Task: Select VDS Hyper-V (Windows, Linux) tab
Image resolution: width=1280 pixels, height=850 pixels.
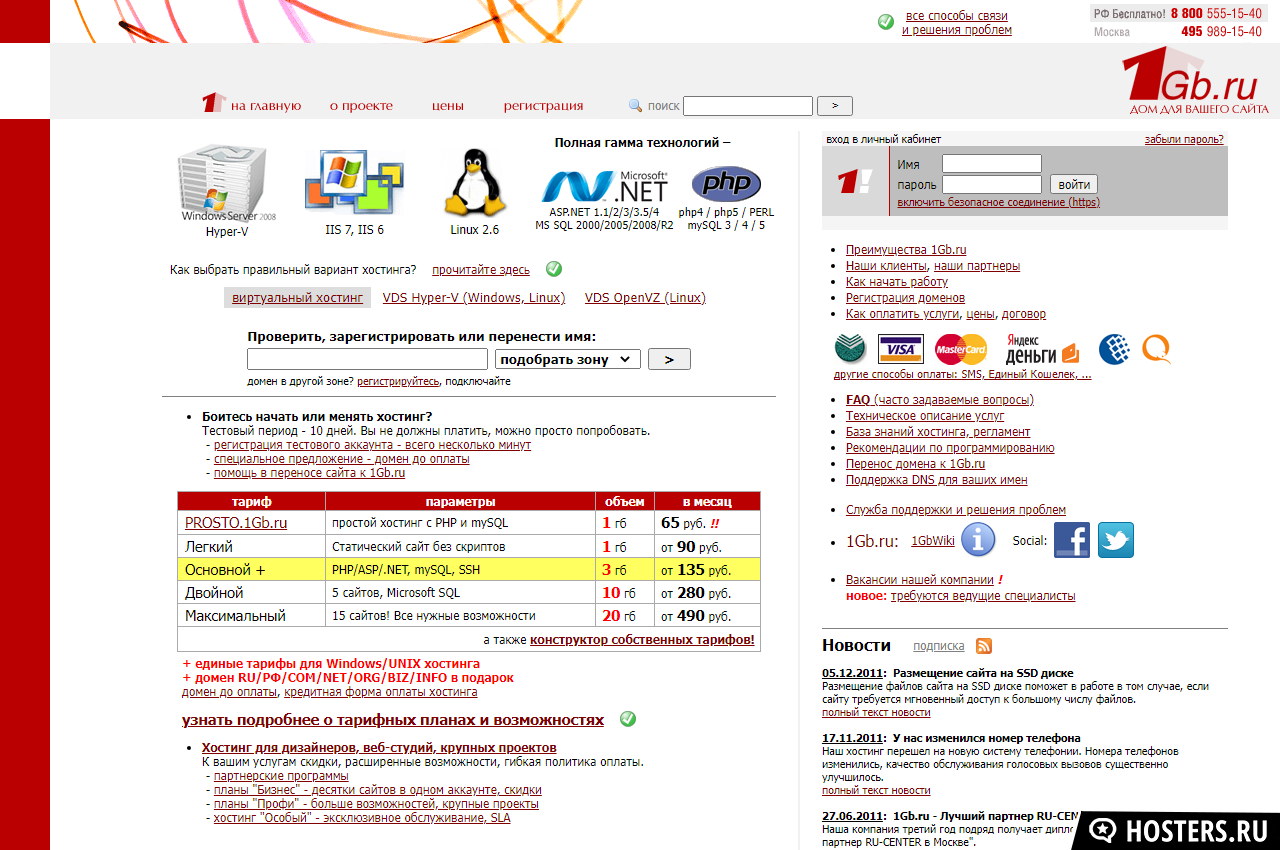Action: [474, 298]
